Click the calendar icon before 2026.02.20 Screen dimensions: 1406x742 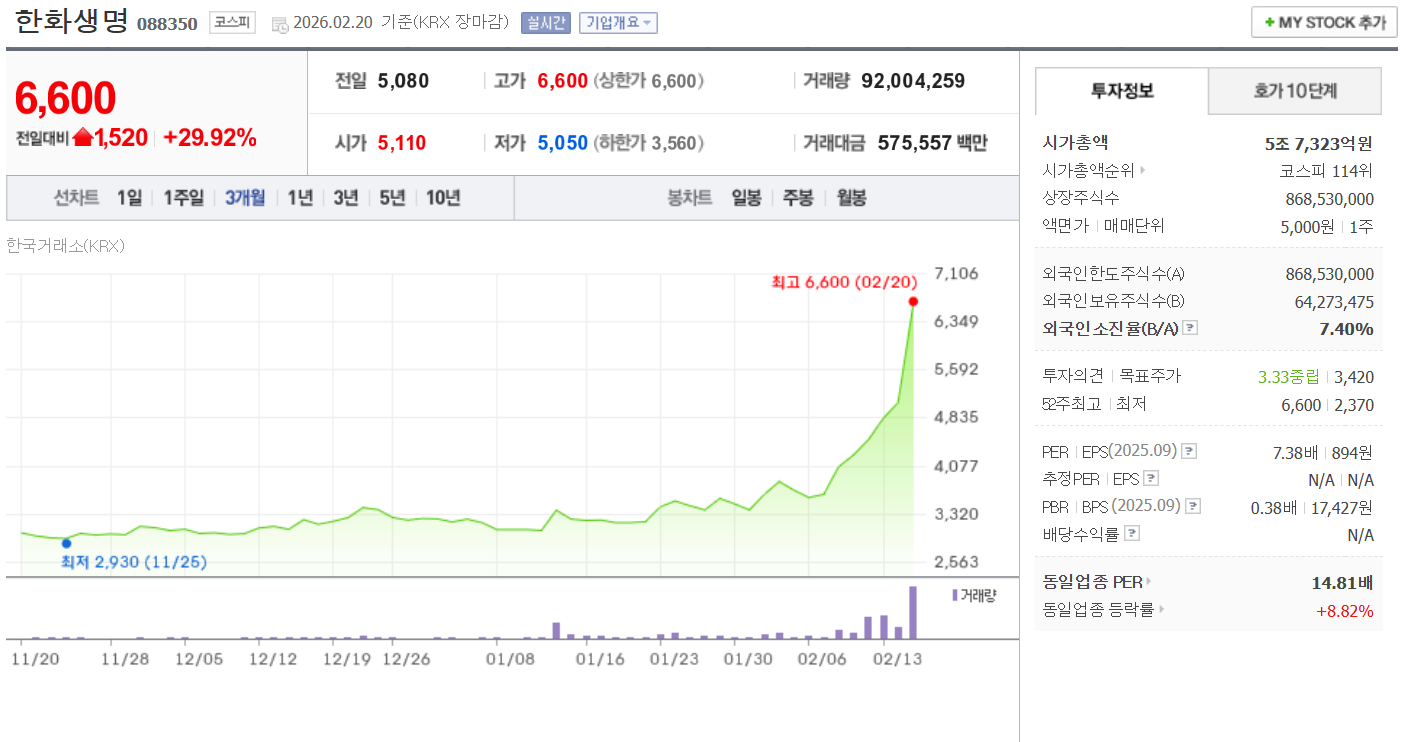(x=280, y=23)
